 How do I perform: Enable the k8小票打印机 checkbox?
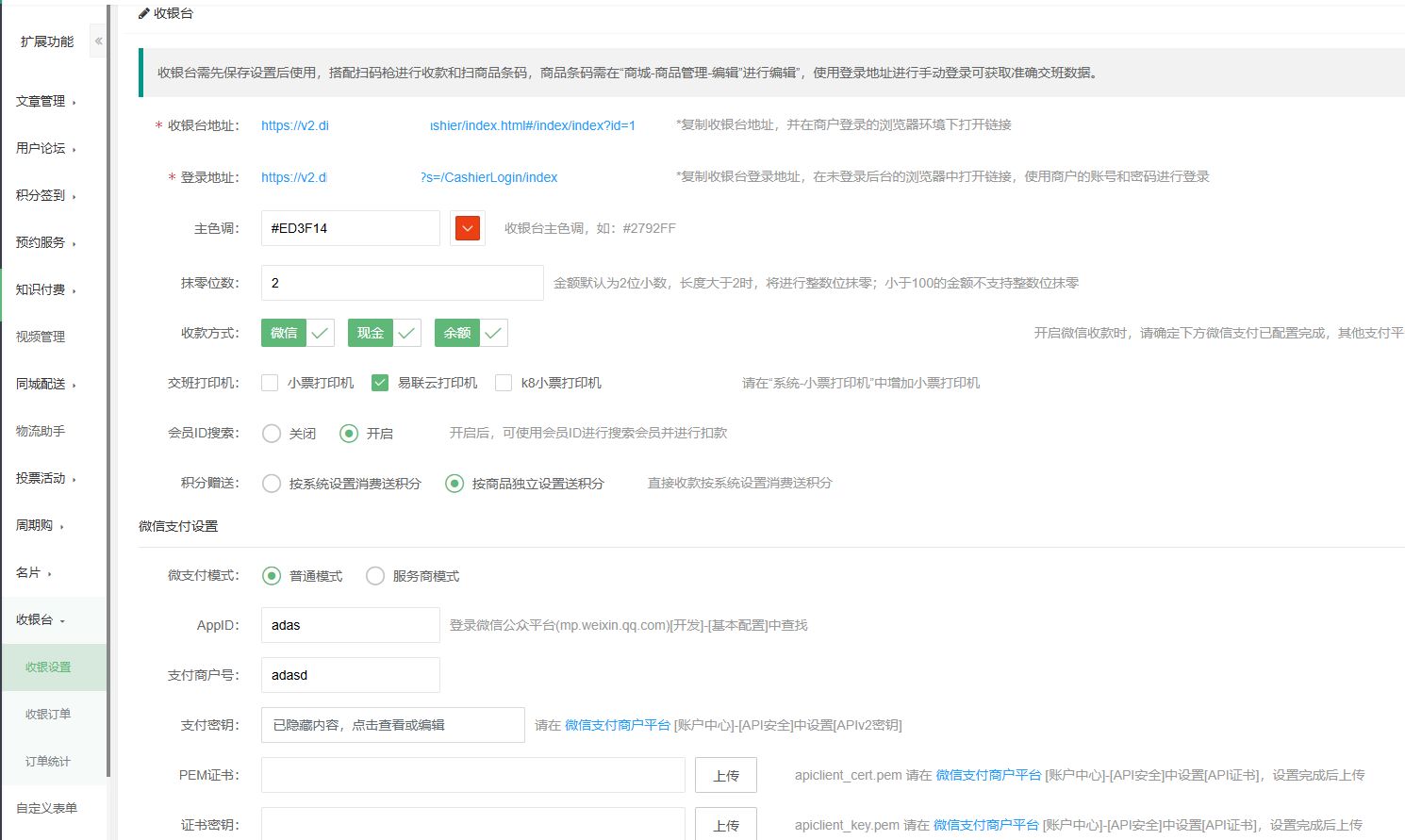tap(504, 383)
